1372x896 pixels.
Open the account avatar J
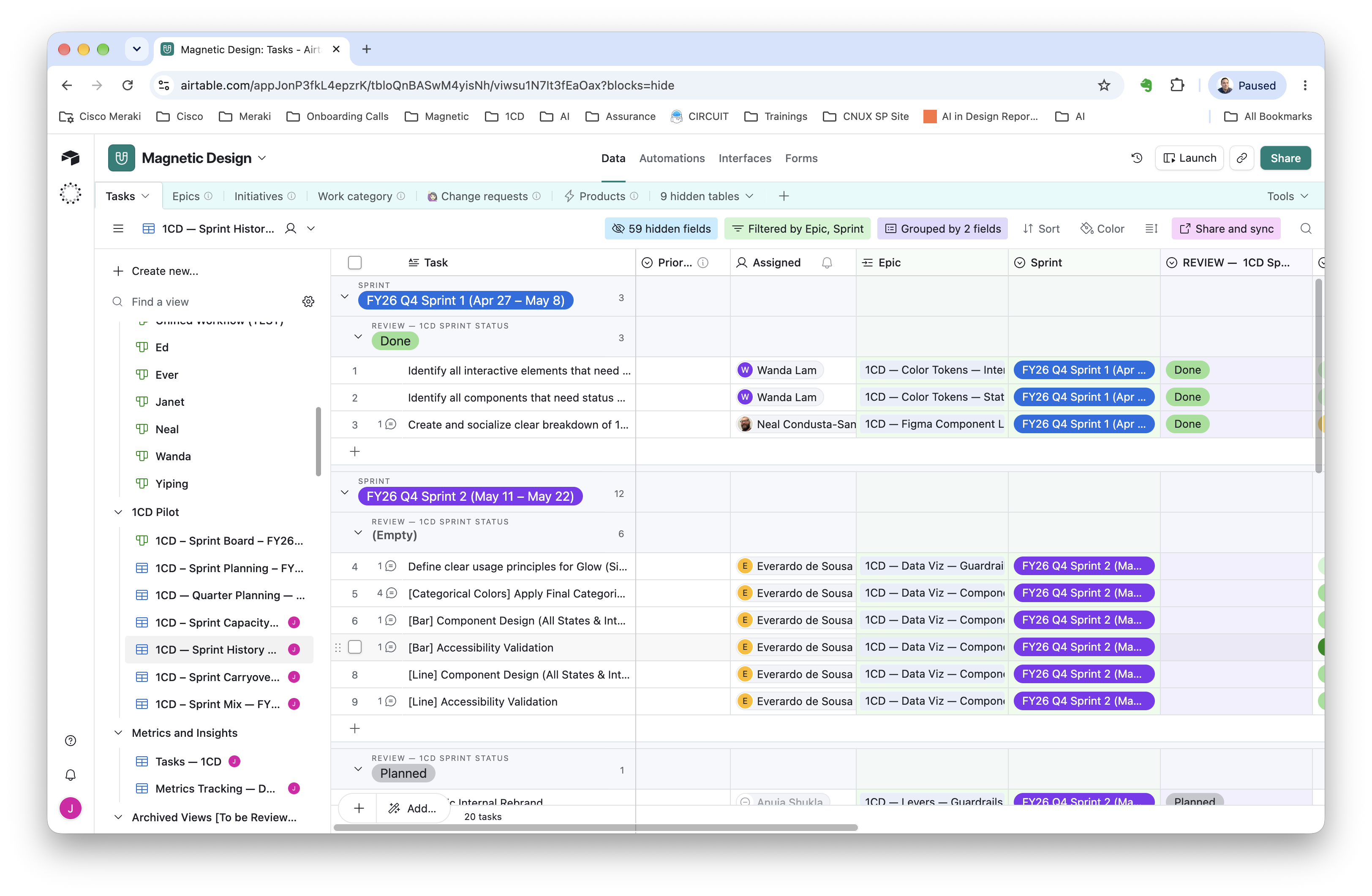70,808
